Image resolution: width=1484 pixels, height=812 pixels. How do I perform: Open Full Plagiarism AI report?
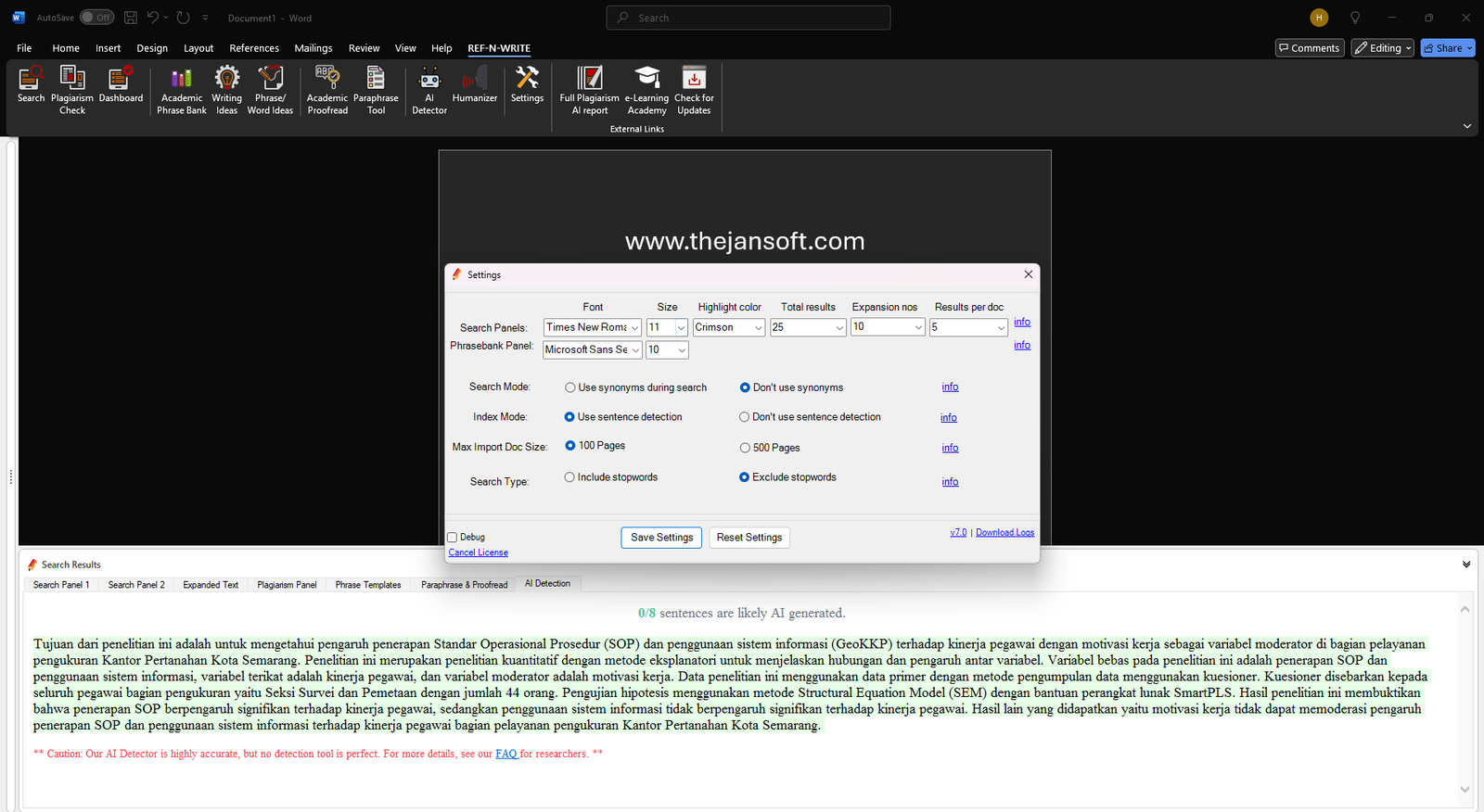point(589,90)
